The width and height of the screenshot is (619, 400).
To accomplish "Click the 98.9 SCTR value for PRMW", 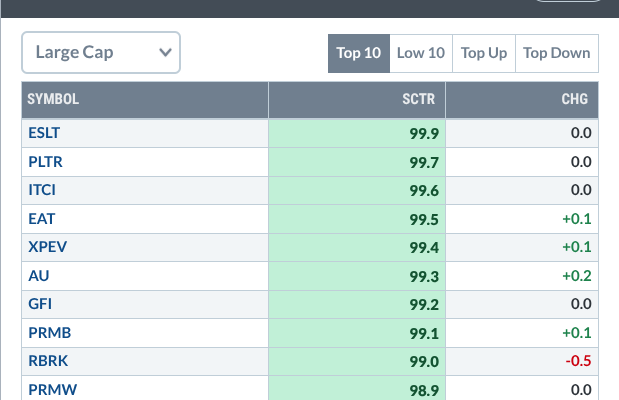I will tap(424, 391).
